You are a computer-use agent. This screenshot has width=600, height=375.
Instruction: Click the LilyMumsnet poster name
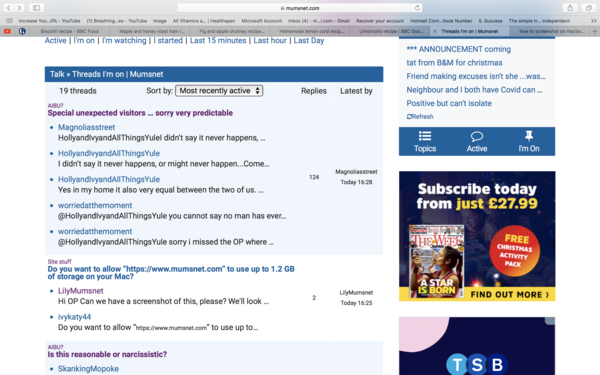click(80, 291)
